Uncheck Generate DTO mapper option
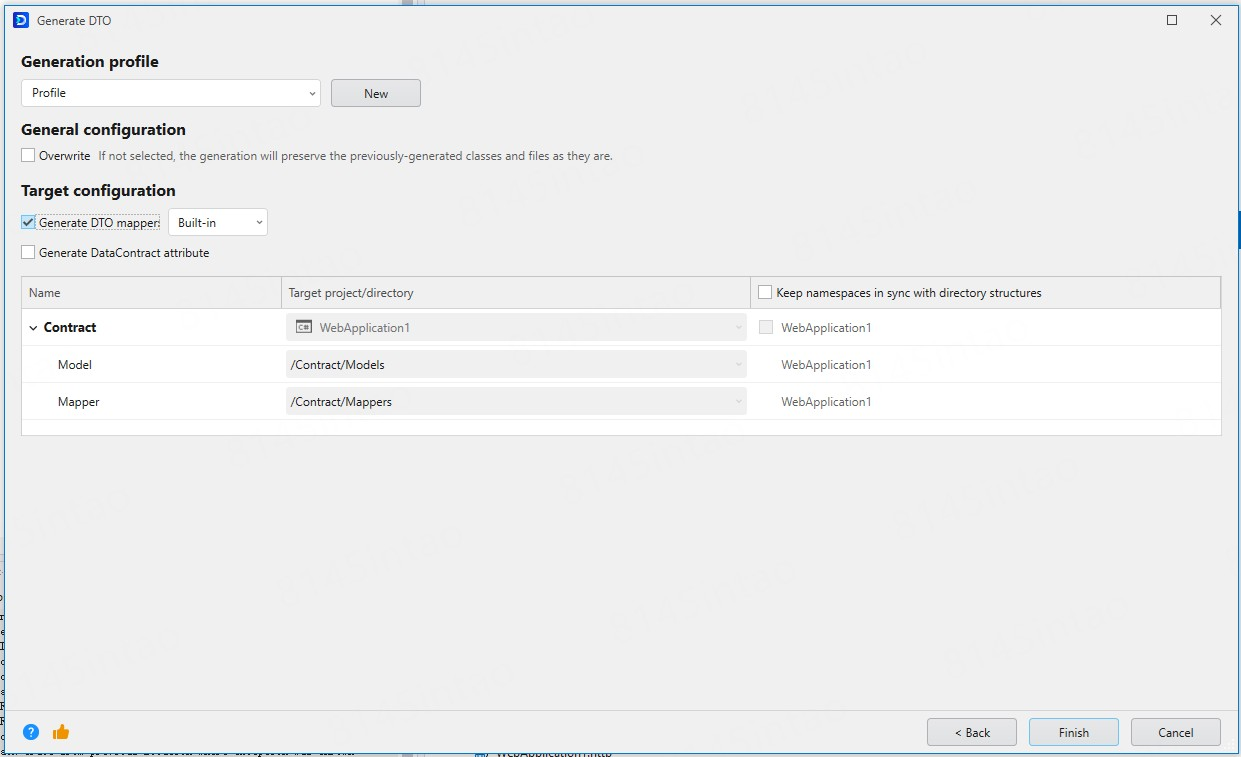This screenshot has height=757, width=1241. point(28,222)
